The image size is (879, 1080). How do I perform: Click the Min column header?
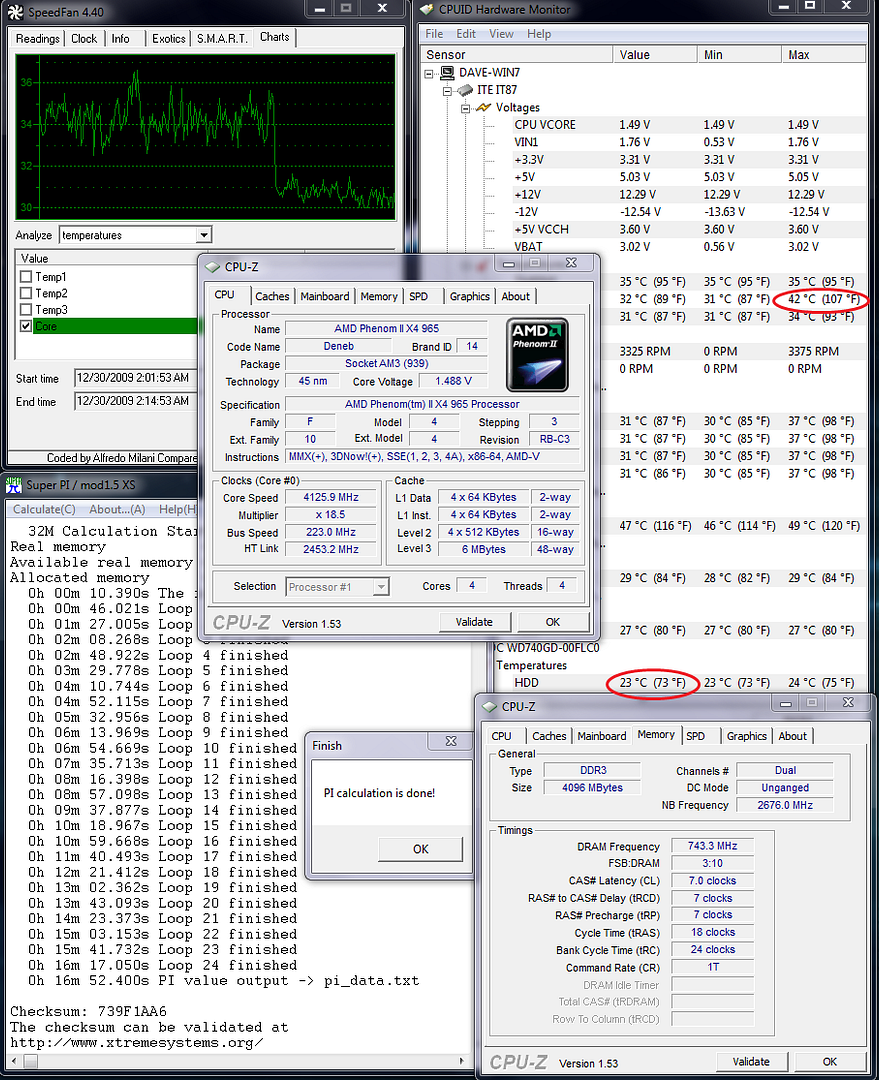(x=740, y=55)
